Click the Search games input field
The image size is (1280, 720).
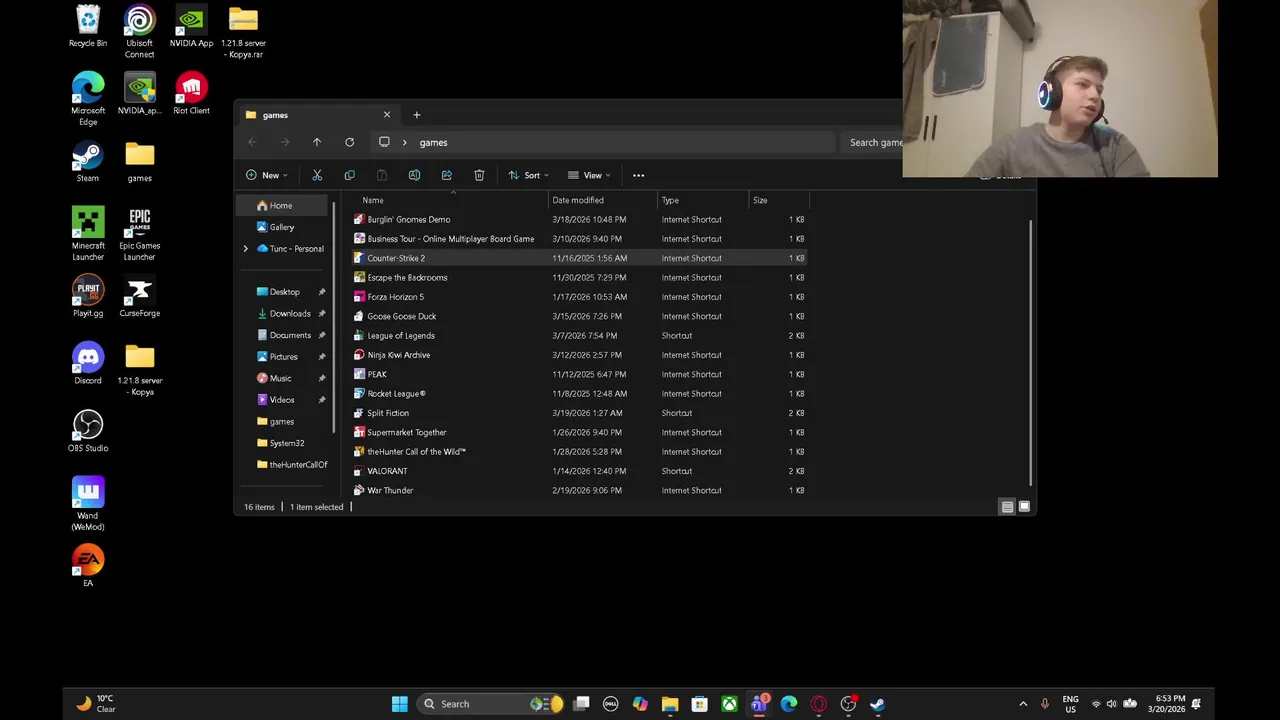(x=872, y=142)
